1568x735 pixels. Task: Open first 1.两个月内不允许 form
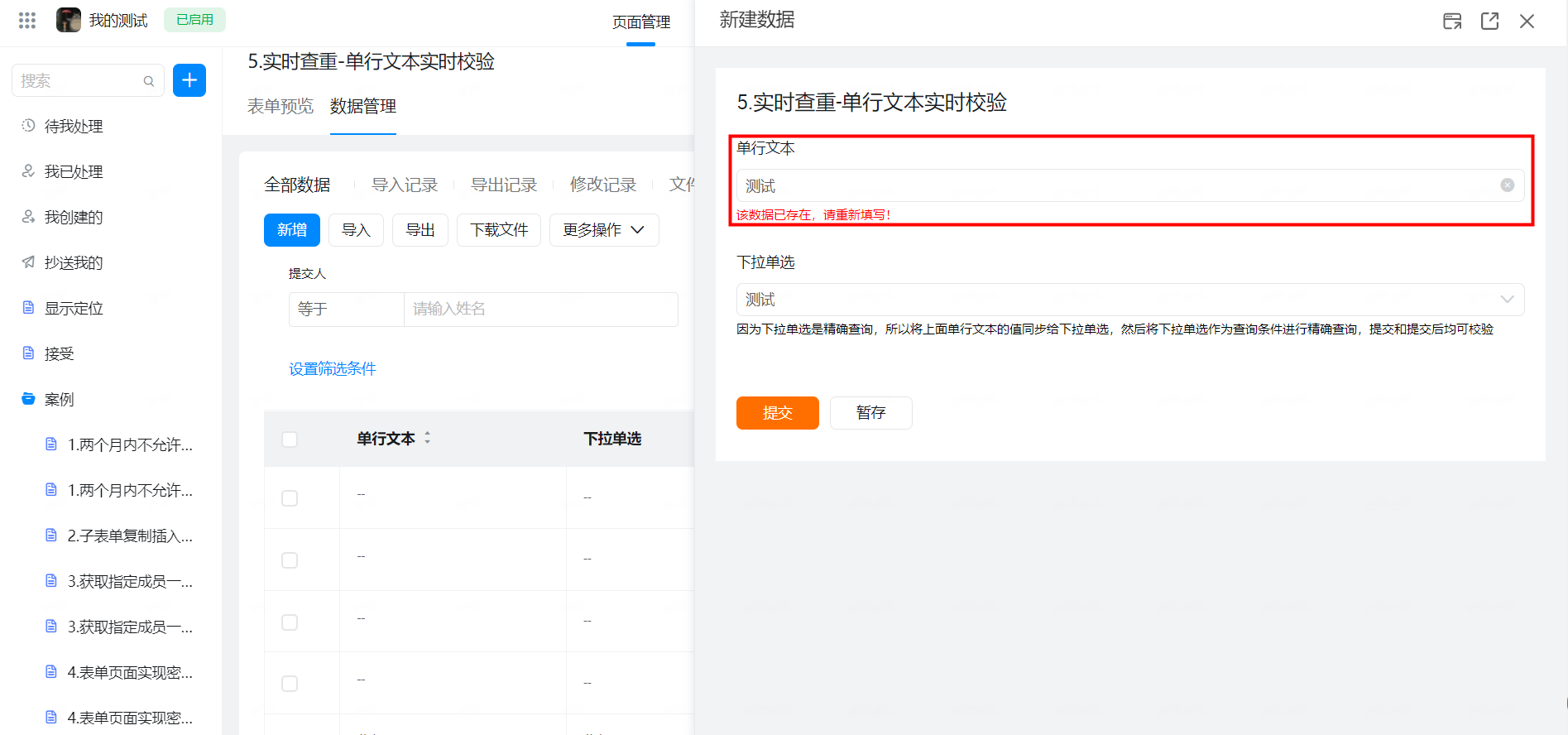130,444
